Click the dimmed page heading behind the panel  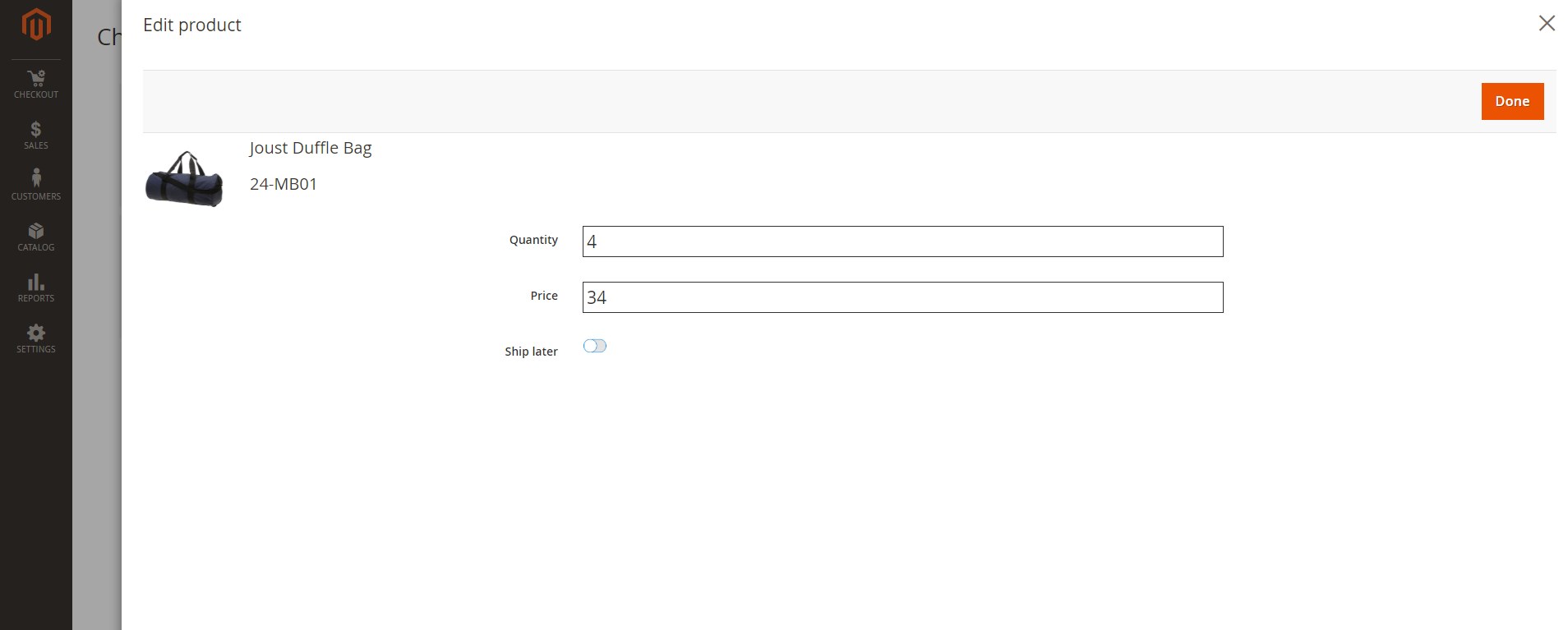108,37
